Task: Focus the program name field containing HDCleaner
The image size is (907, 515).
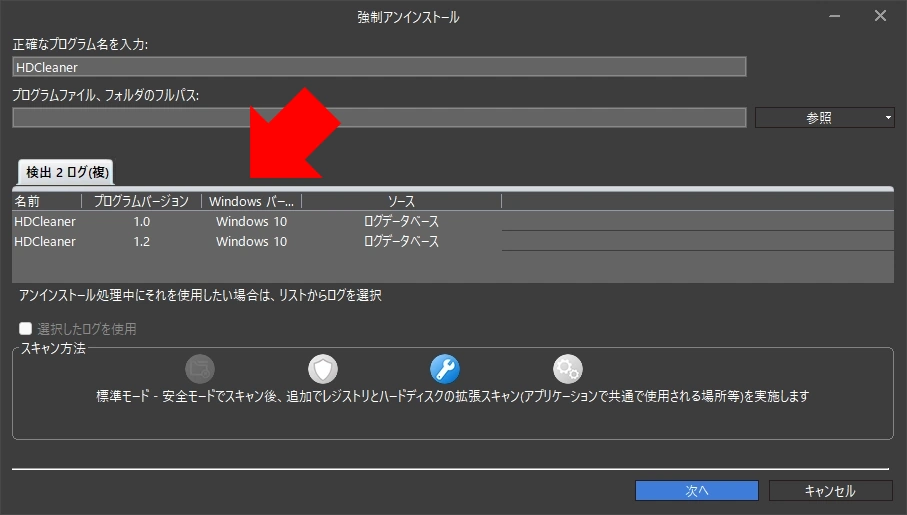Action: (x=379, y=67)
